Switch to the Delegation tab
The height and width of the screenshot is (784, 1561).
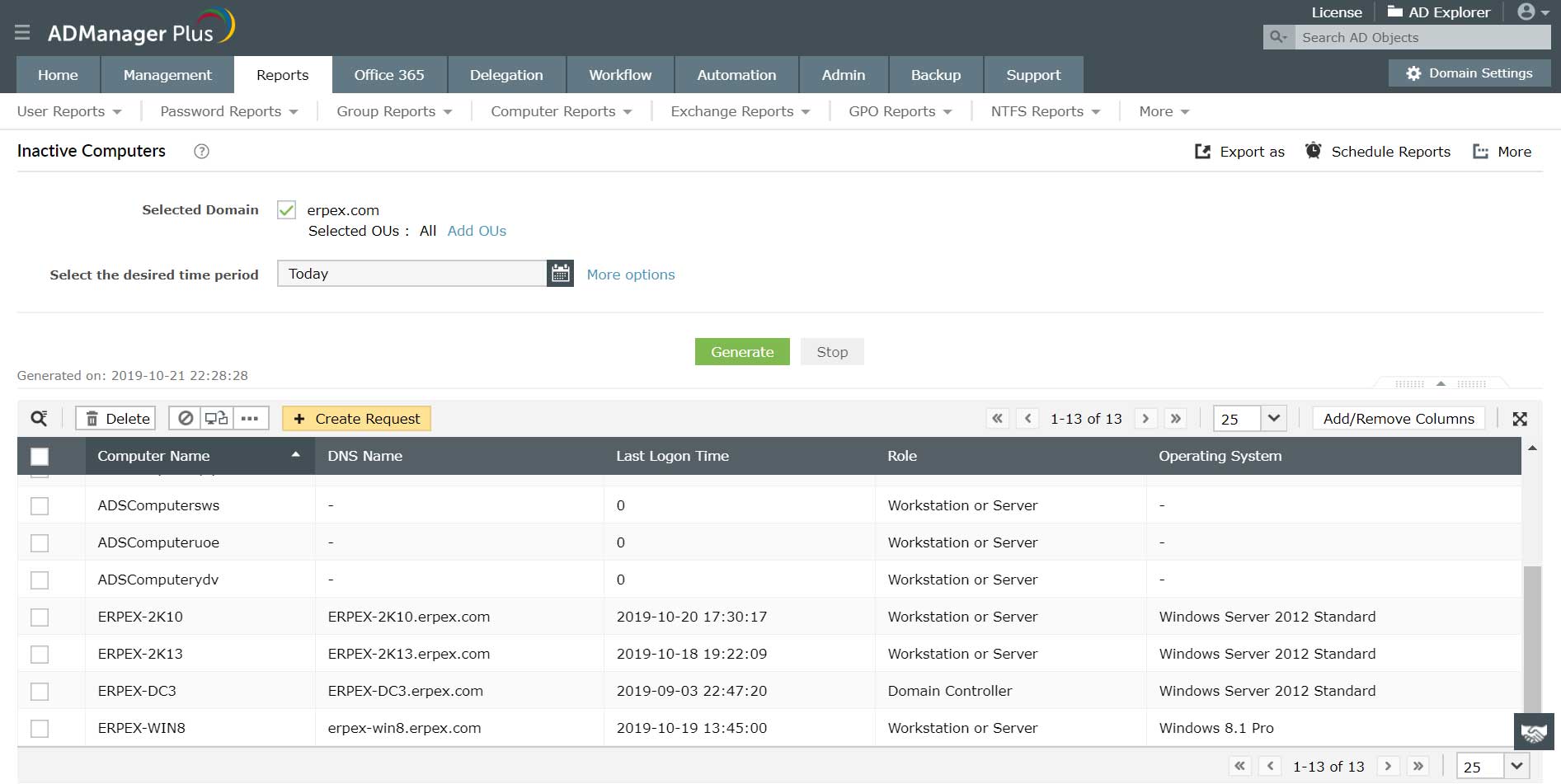506,75
